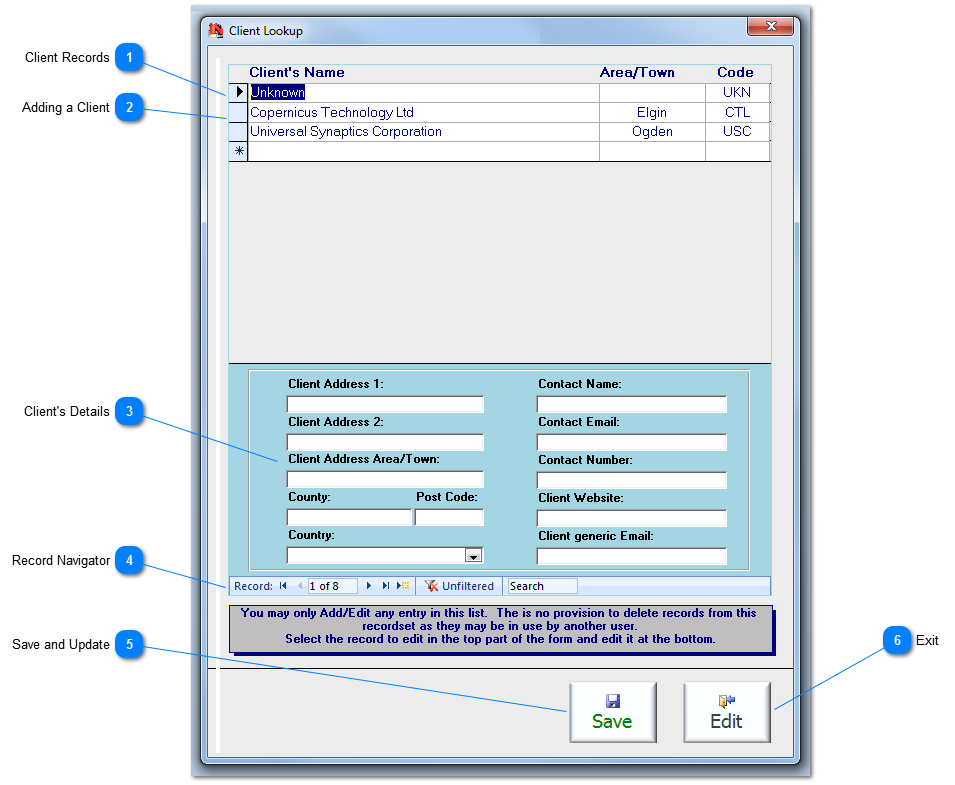The width and height of the screenshot is (955, 785).
Task: Click the Save button's disk icon
Action: click(x=613, y=700)
